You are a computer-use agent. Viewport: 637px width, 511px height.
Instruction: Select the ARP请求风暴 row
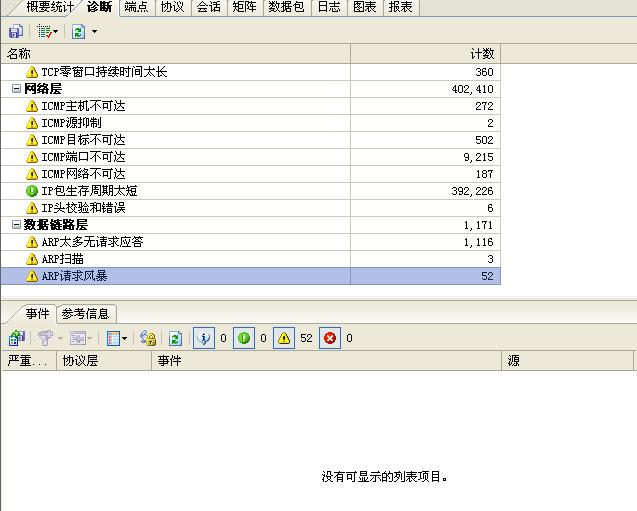click(x=251, y=276)
